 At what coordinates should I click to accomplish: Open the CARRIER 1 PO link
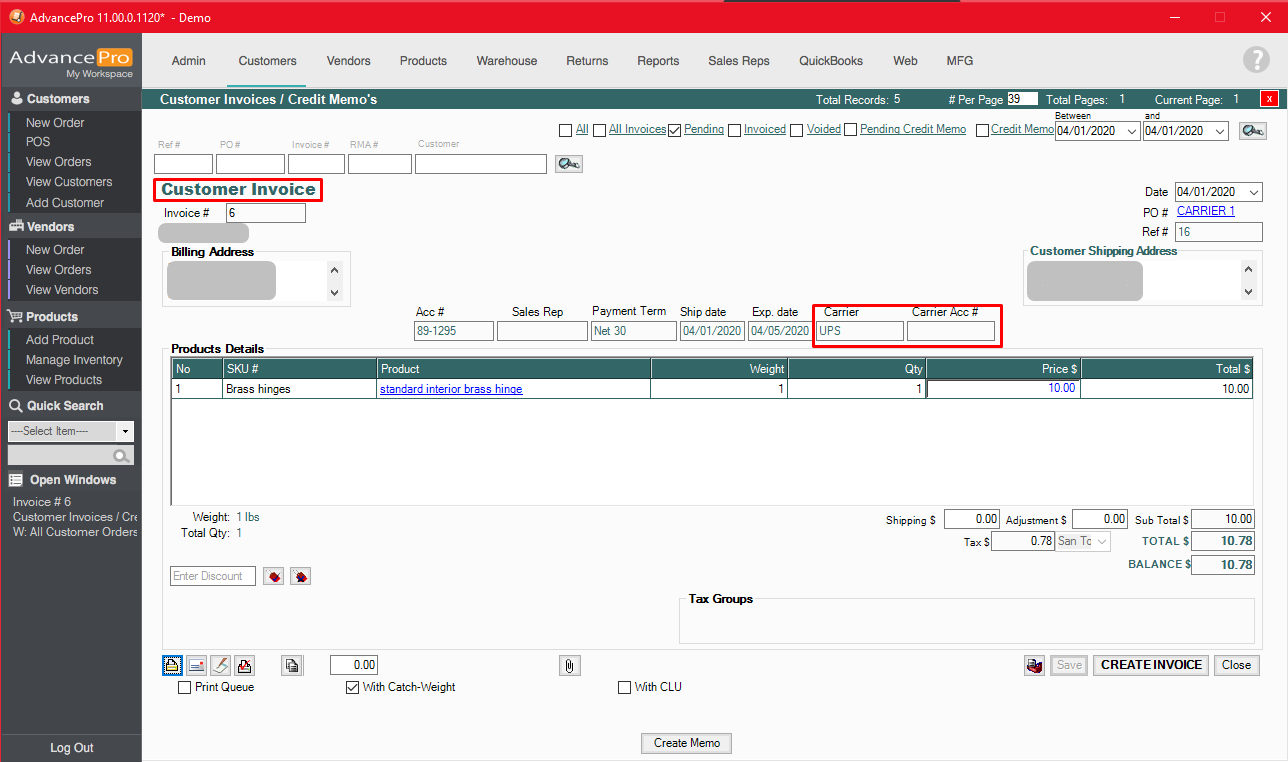click(x=1204, y=210)
